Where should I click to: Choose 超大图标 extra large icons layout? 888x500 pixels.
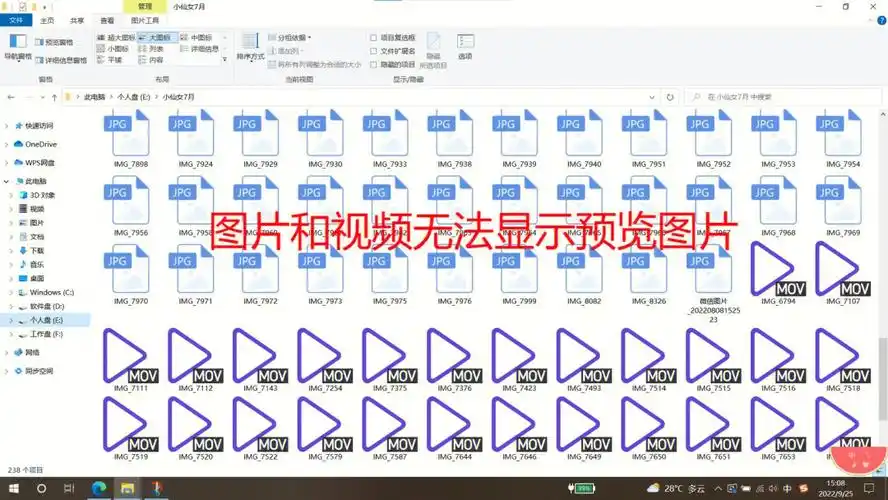pos(116,37)
